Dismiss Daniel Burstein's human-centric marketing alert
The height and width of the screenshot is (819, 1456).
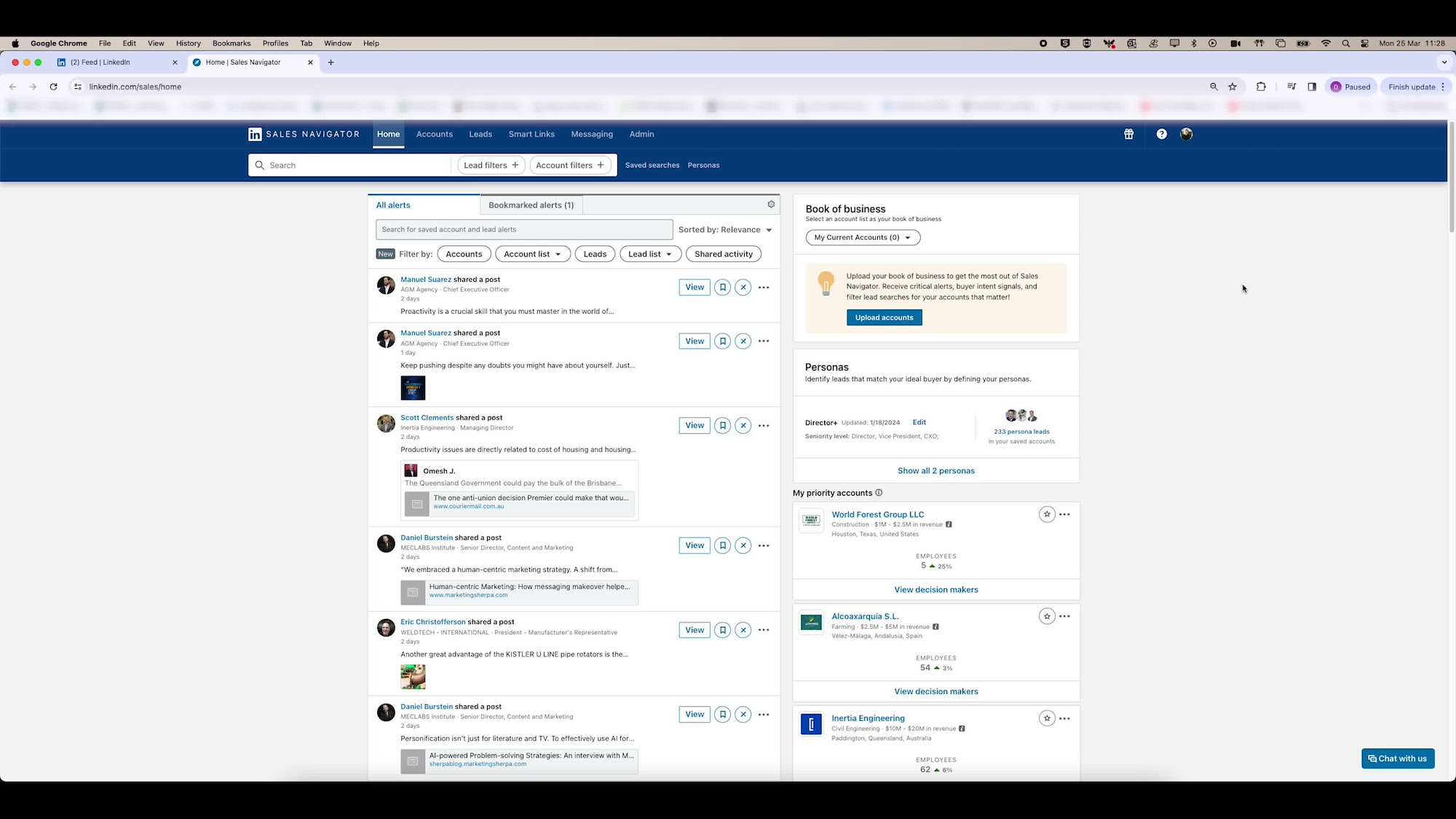point(743,546)
